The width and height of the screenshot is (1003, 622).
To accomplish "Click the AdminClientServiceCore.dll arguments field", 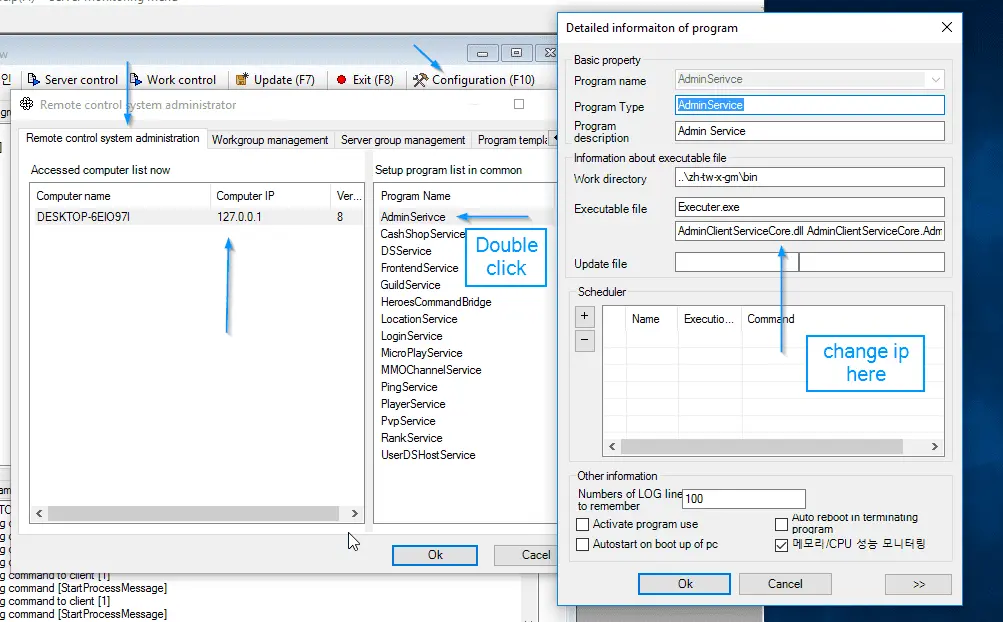I will click(x=809, y=231).
